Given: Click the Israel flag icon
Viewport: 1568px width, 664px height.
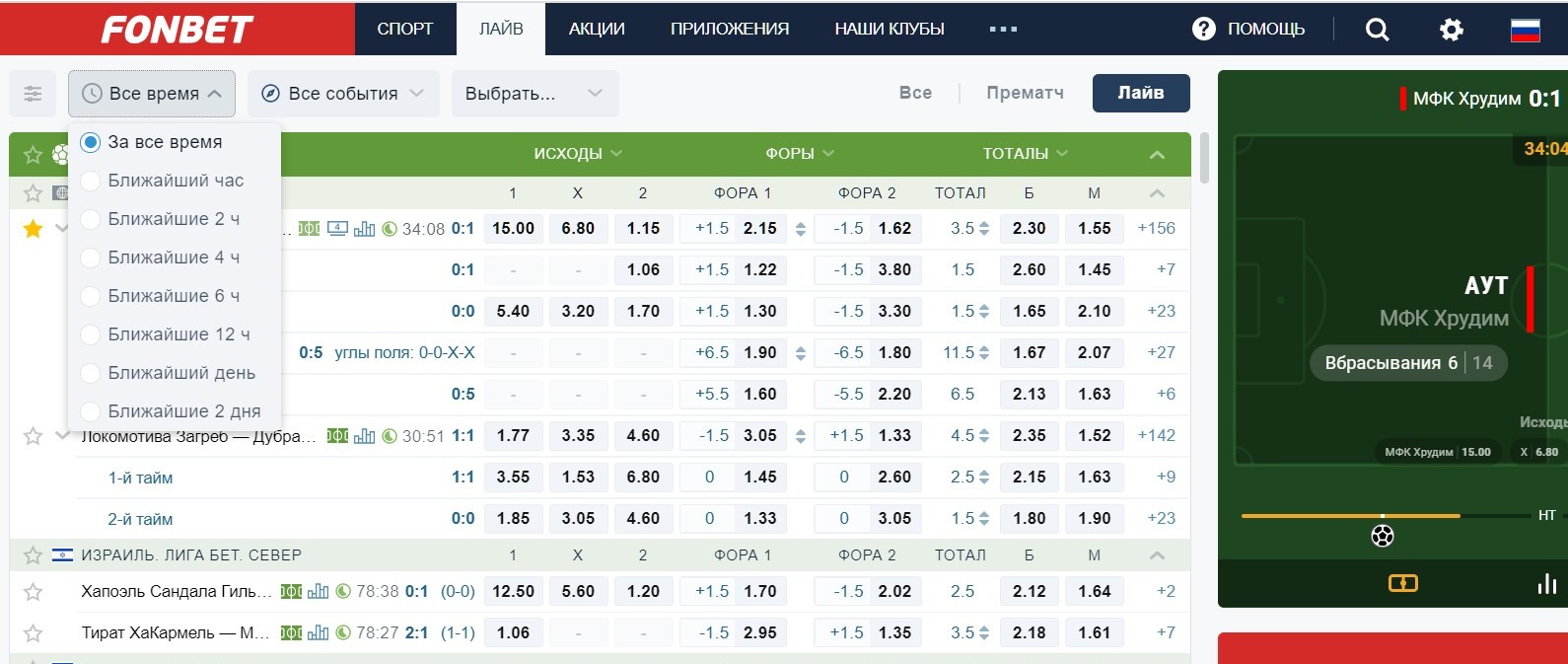Looking at the screenshot, I should point(62,555).
